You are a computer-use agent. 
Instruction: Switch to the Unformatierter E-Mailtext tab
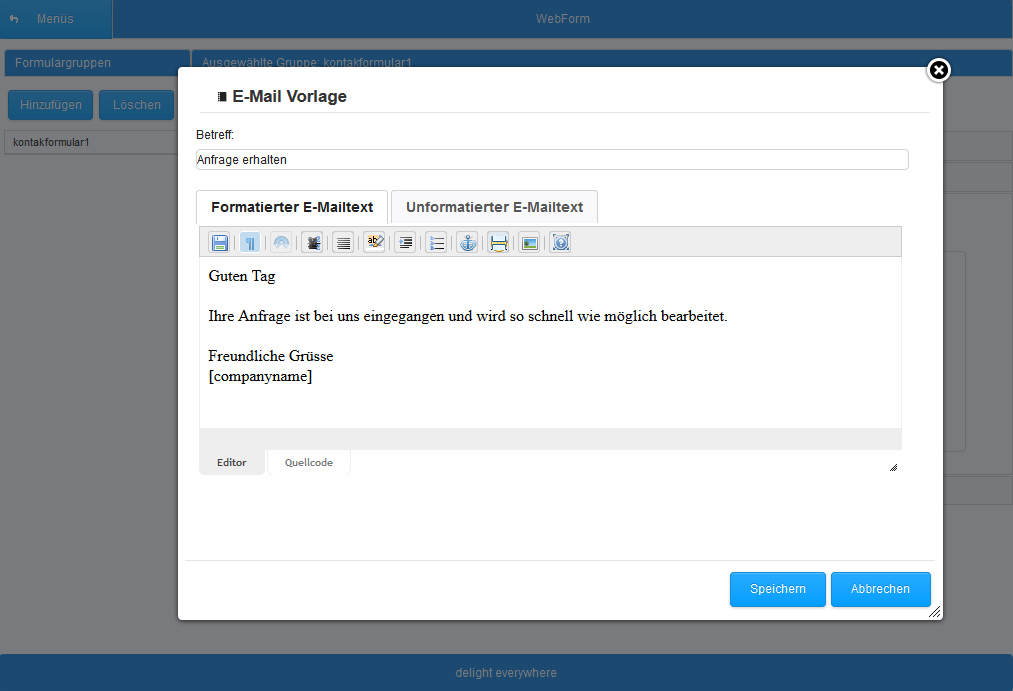coord(494,207)
